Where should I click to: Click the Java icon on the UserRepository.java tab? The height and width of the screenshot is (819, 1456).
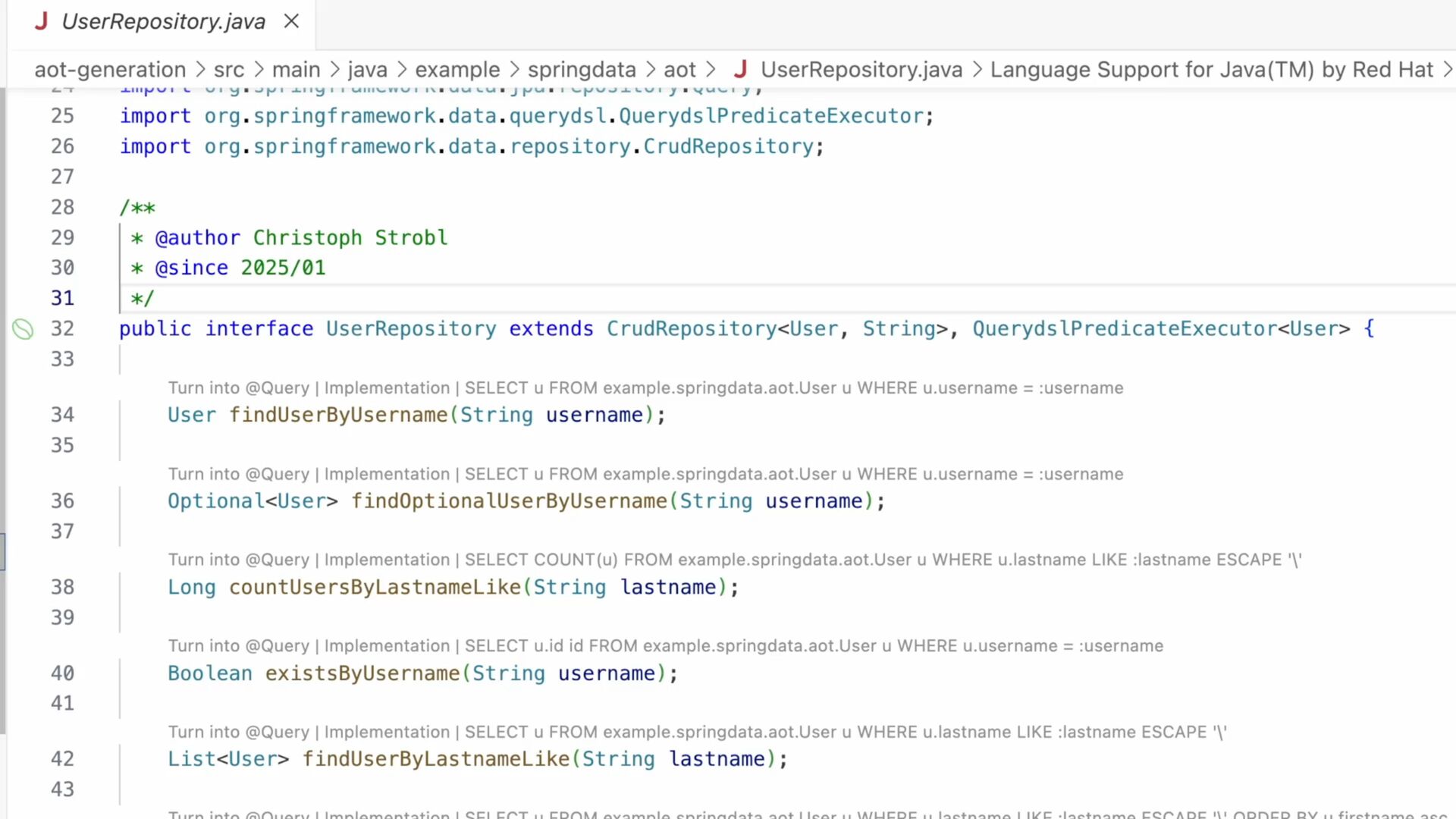42,21
